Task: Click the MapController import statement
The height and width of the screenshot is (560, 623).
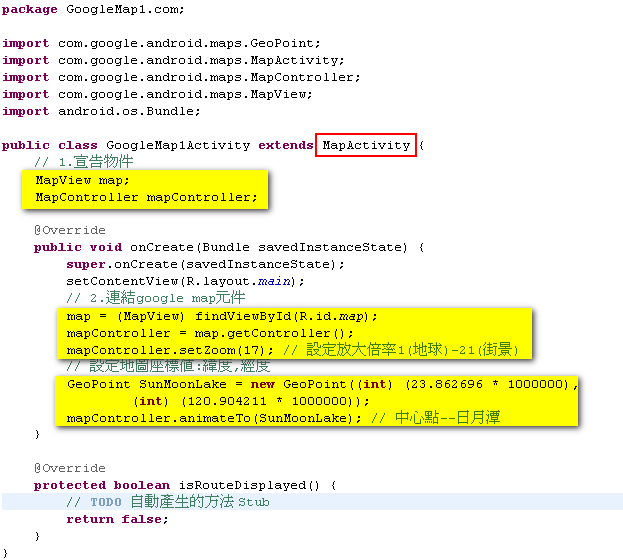Action: point(181,77)
